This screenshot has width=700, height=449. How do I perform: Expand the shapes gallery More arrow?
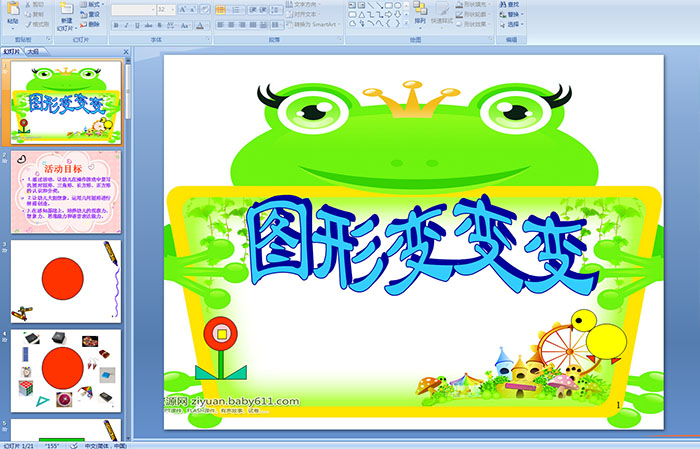[x=406, y=24]
